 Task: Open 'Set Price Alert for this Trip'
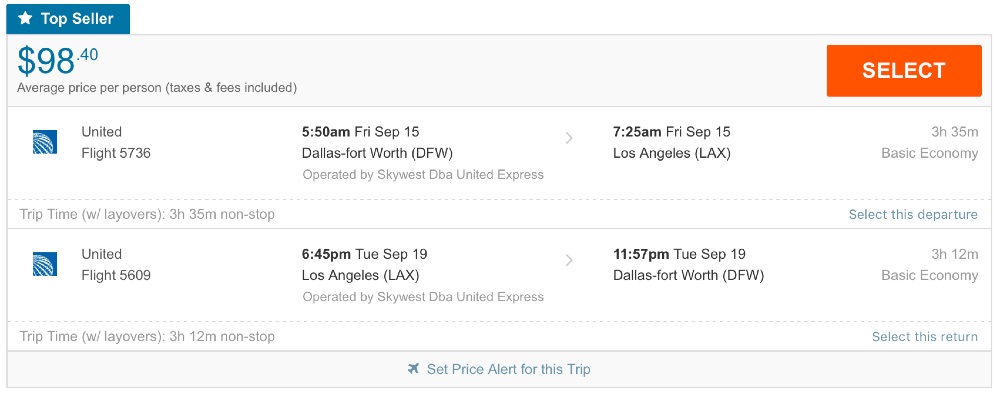pos(508,369)
